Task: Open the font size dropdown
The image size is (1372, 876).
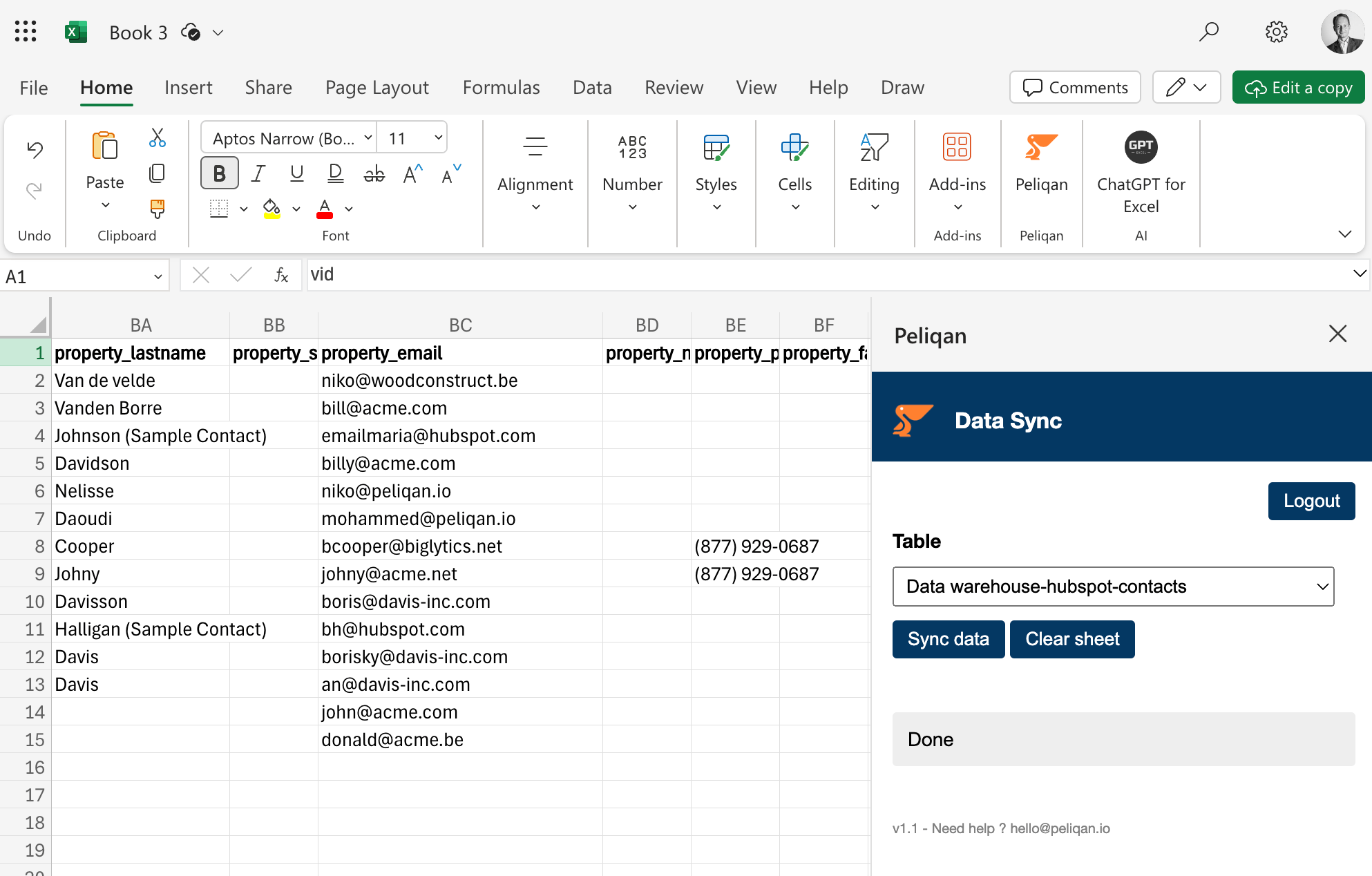Action: pos(438,137)
